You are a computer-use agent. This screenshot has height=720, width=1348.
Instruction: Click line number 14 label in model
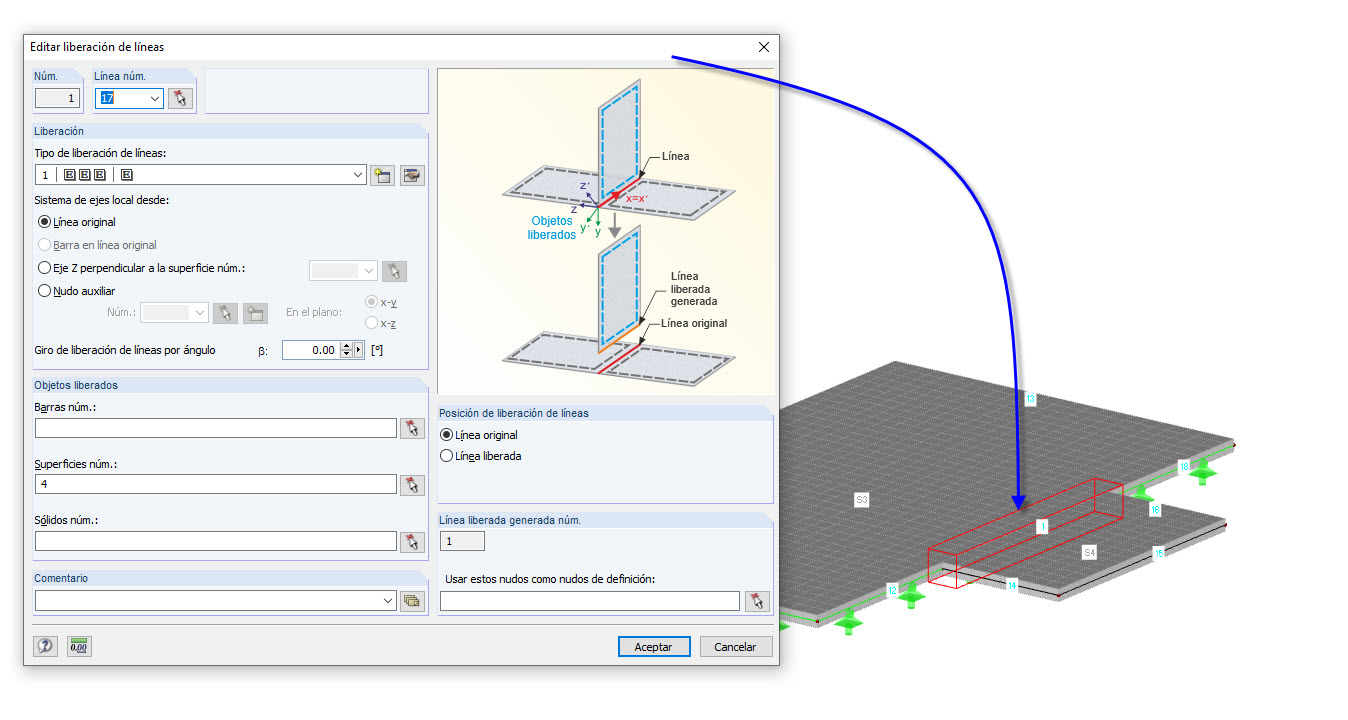1012,585
